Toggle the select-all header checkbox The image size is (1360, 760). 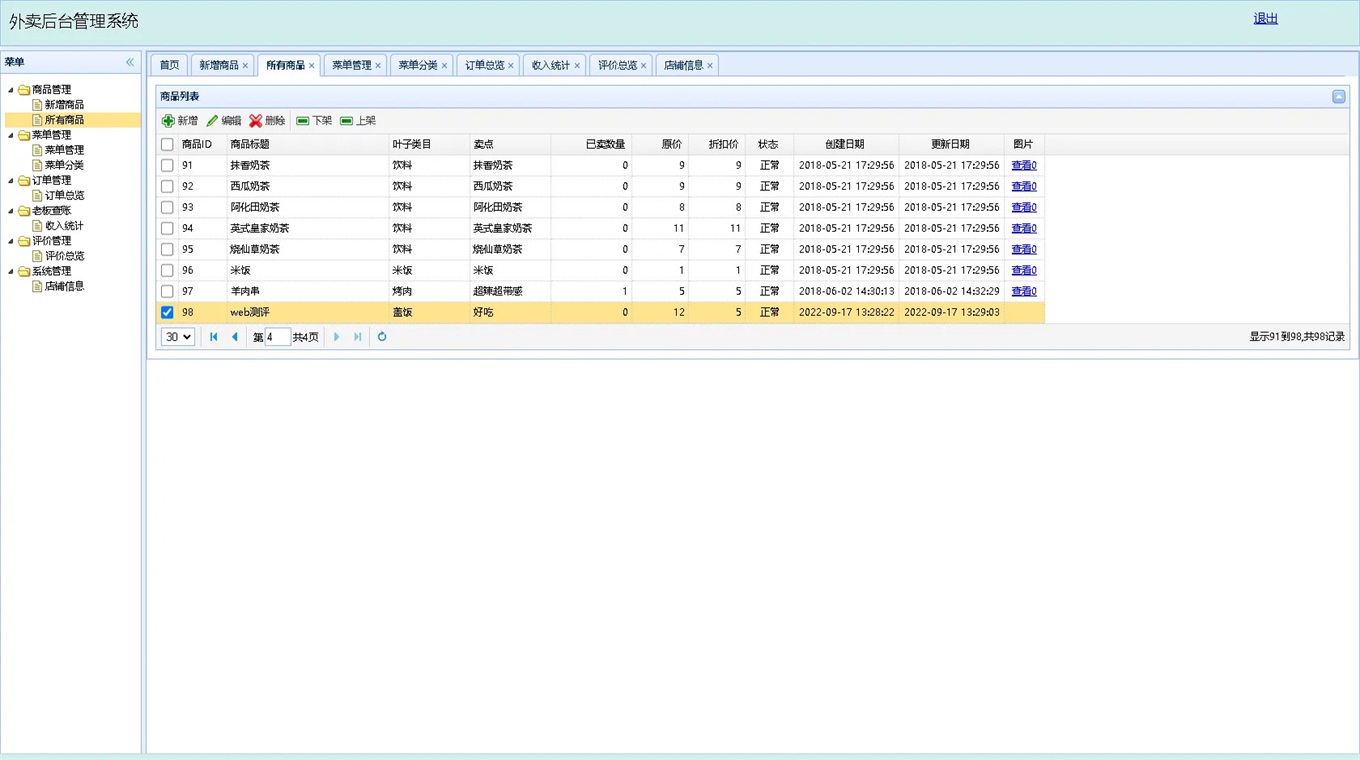point(167,145)
